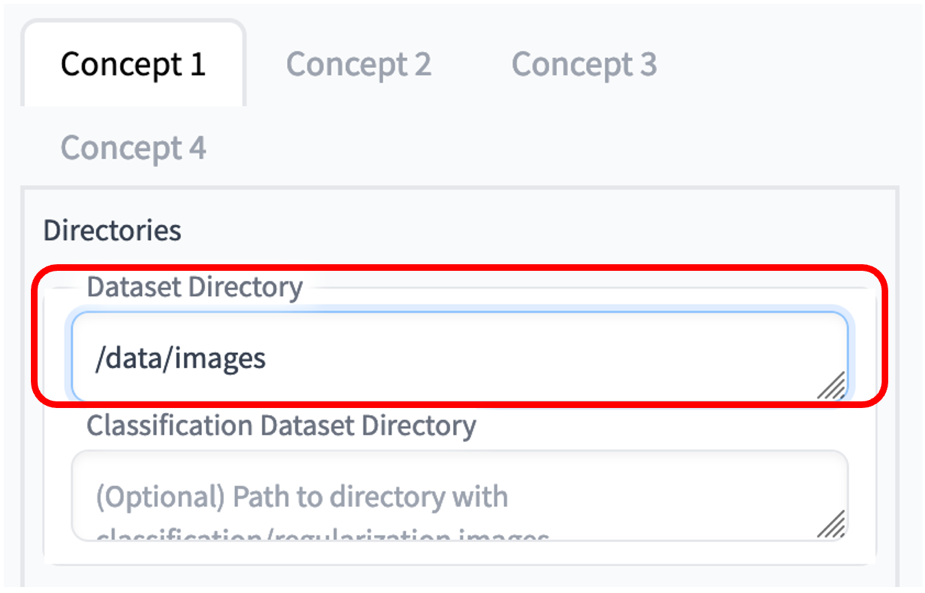The height and width of the screenshot is (593, 925).
Task: Click the "Dataset Directory" field label
Action: coord(194,288)
